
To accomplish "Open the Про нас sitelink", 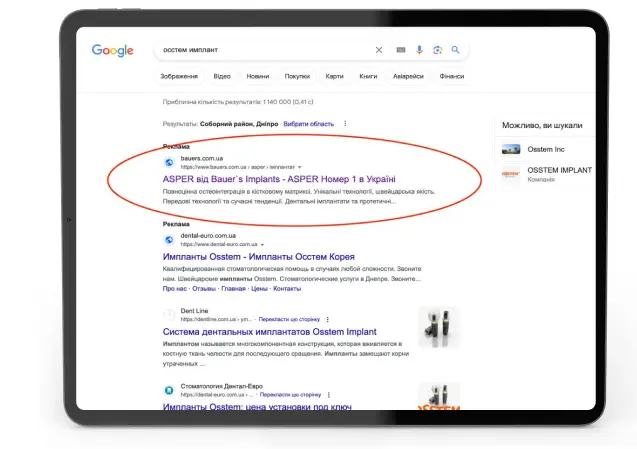I will coord(175,288).
